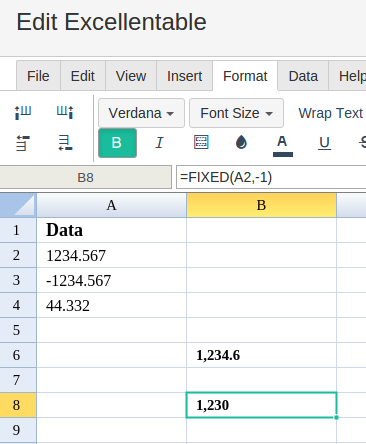
Task: Select column B header
Action: 261,205
